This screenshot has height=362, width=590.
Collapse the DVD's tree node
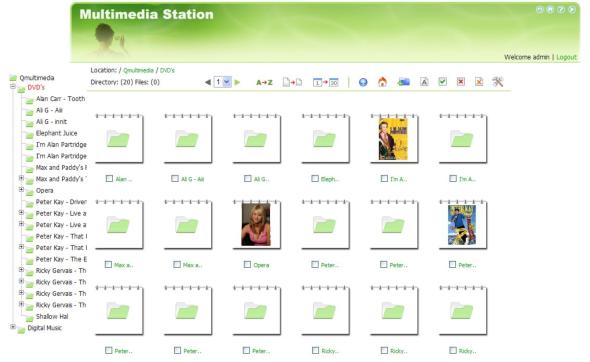[x=13, y=87]
